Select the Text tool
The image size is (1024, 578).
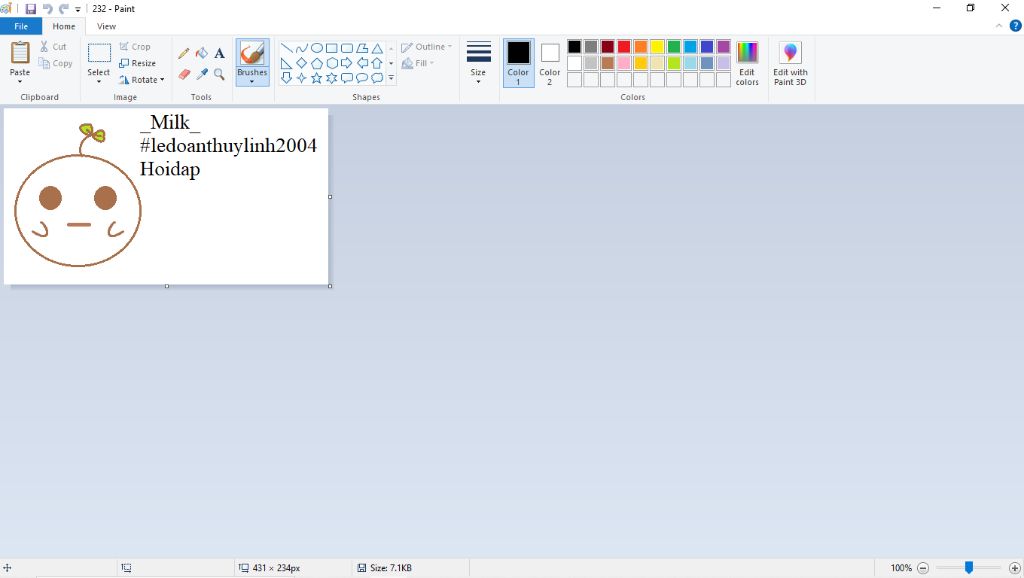tap(219, 54)
